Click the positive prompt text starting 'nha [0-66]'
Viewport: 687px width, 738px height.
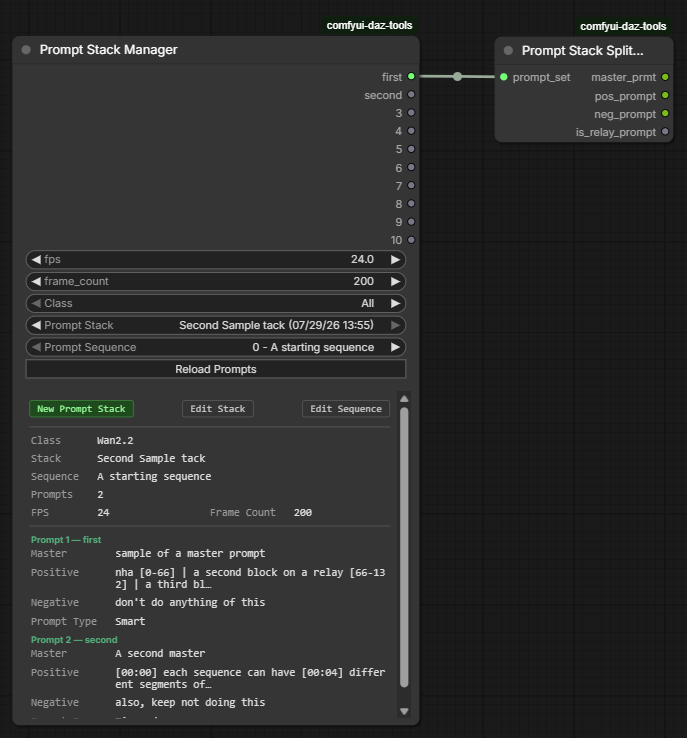tap(250, 578)
